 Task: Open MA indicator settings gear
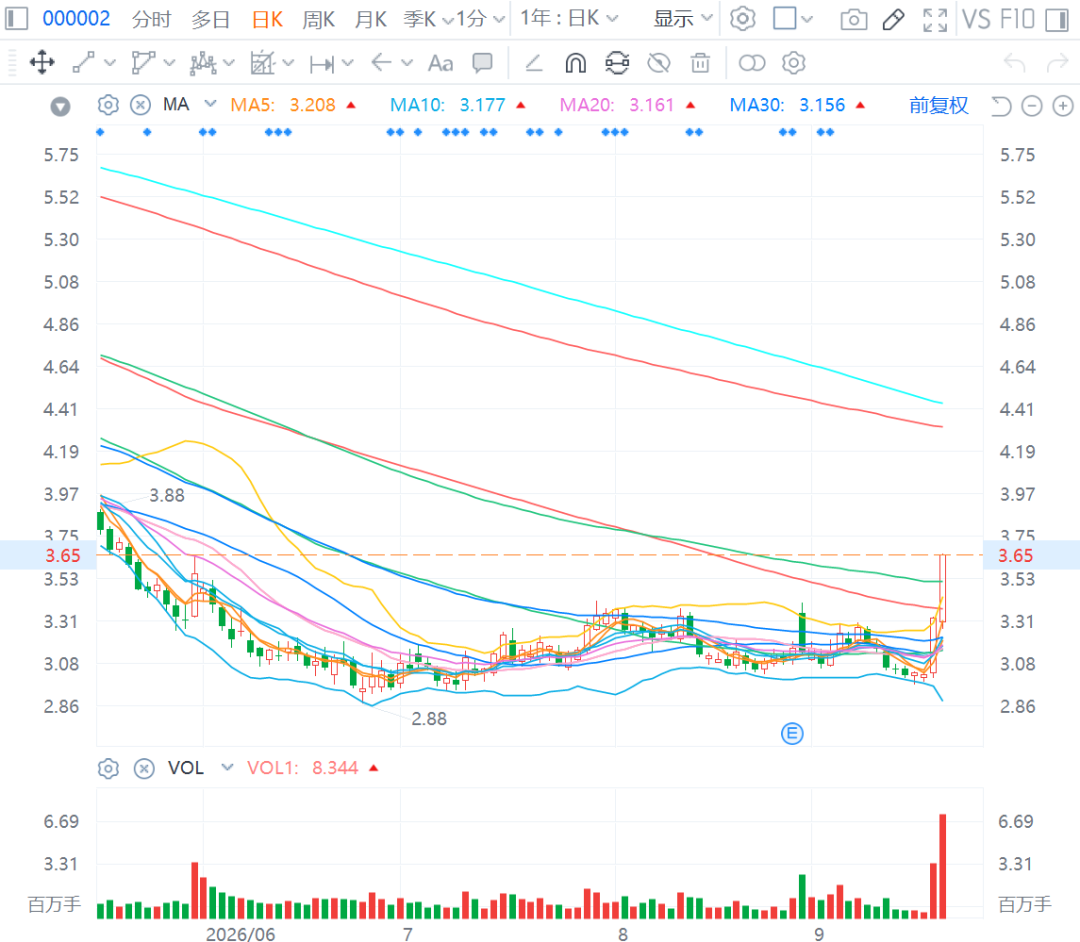click(108, 105)
